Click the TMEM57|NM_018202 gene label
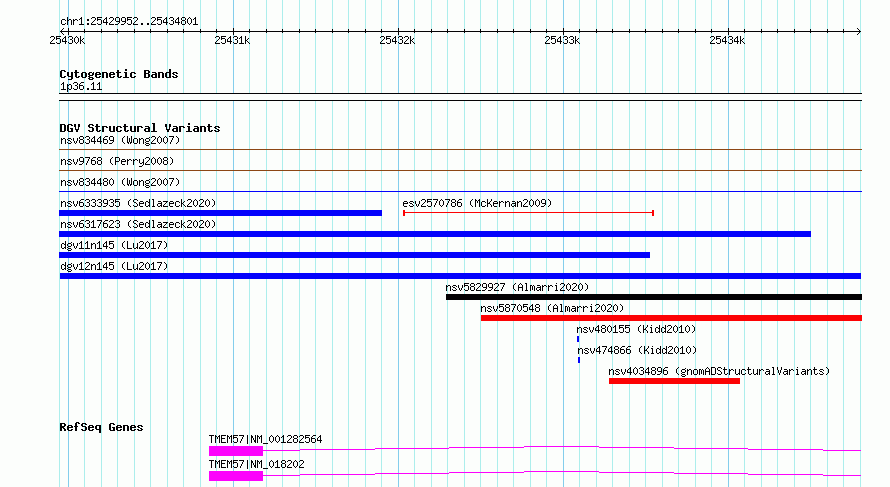Screen dimensions: 890x487 pyautogui.click(x=257, y=464)
